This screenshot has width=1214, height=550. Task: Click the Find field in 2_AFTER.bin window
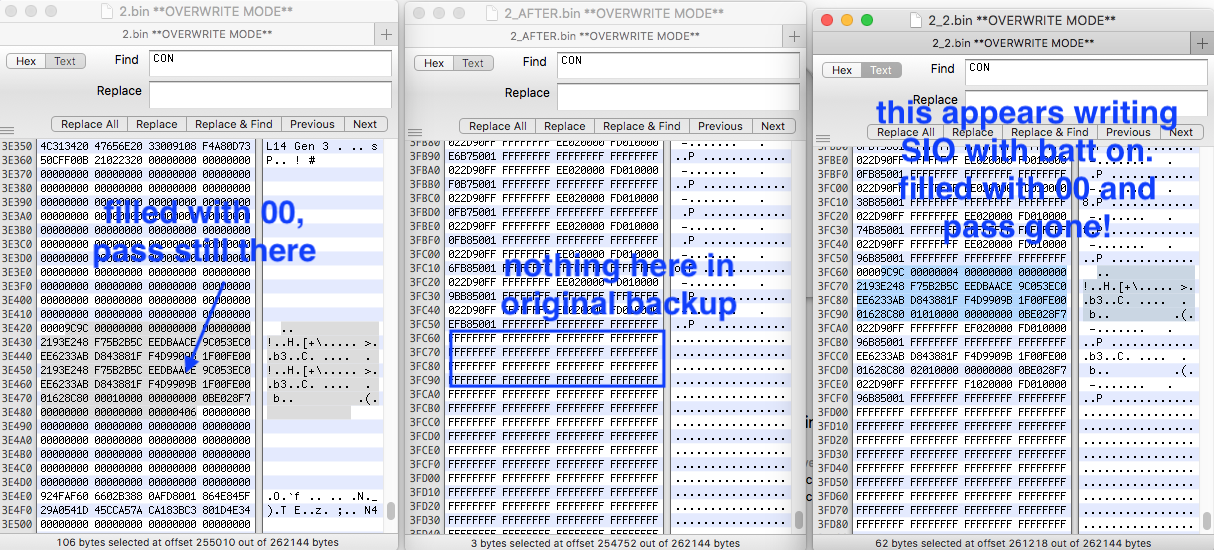678,65
